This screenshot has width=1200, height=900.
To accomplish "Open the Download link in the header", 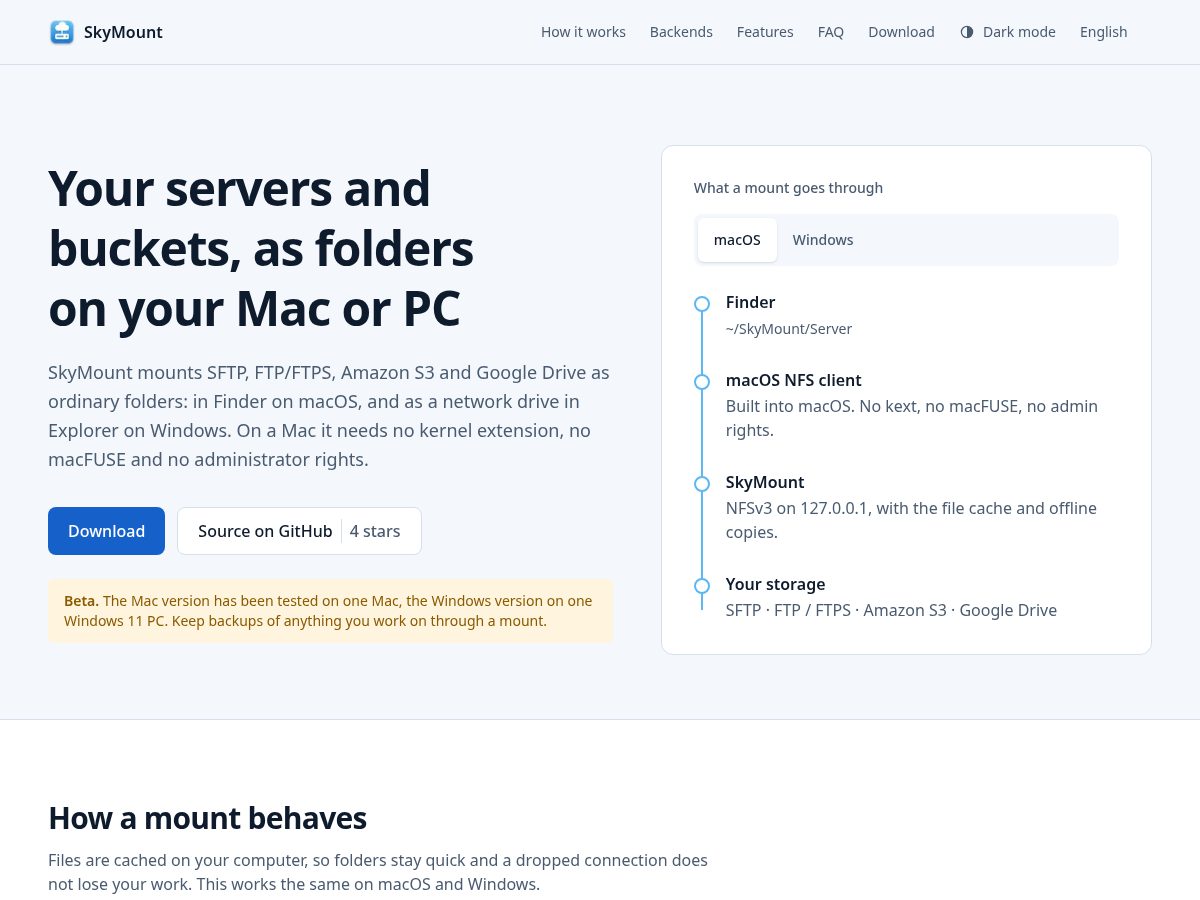I will (901, 32).
